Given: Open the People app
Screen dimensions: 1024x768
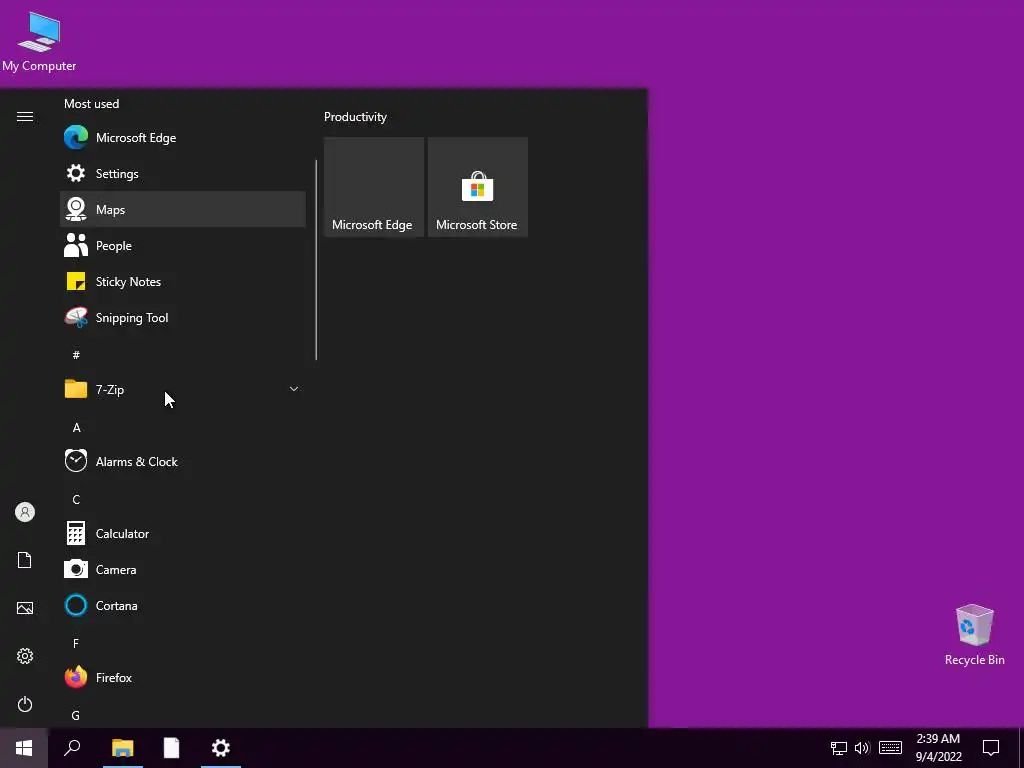Looking at the screenshot, I should (182, 246).
